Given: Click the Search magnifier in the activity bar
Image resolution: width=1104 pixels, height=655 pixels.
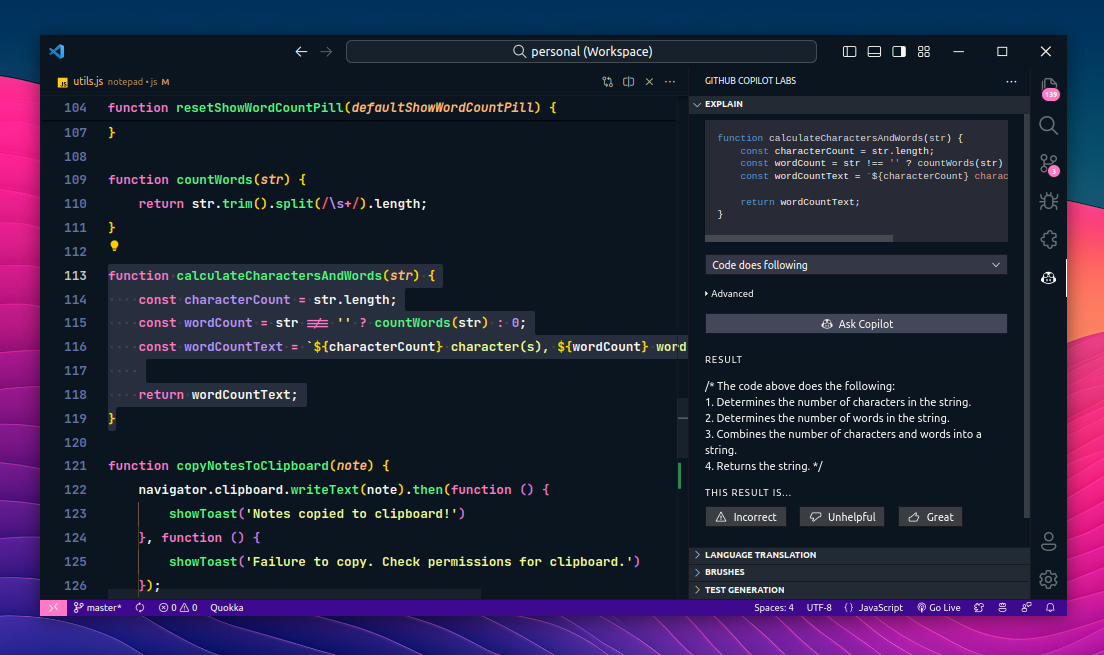Looking at the screenshot, I should coord(1048,125).
